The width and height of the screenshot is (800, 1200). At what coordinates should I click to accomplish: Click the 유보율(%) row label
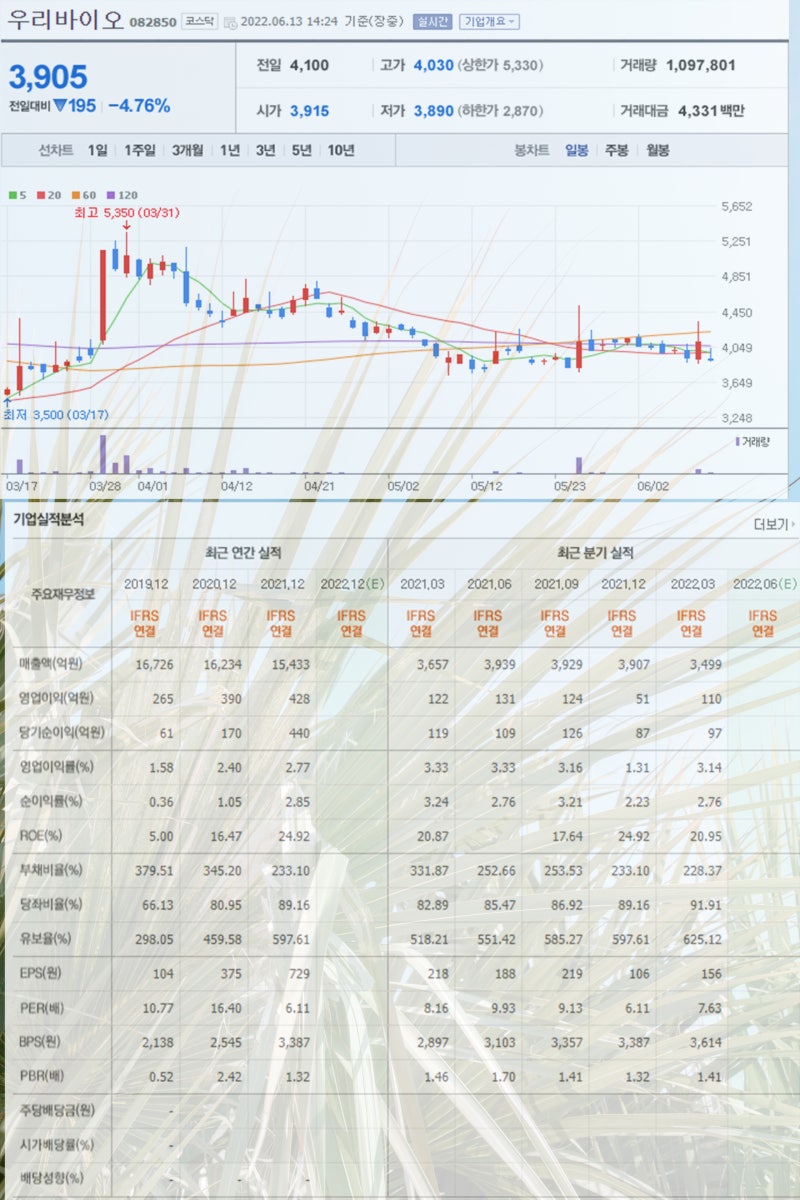[45, 938]
